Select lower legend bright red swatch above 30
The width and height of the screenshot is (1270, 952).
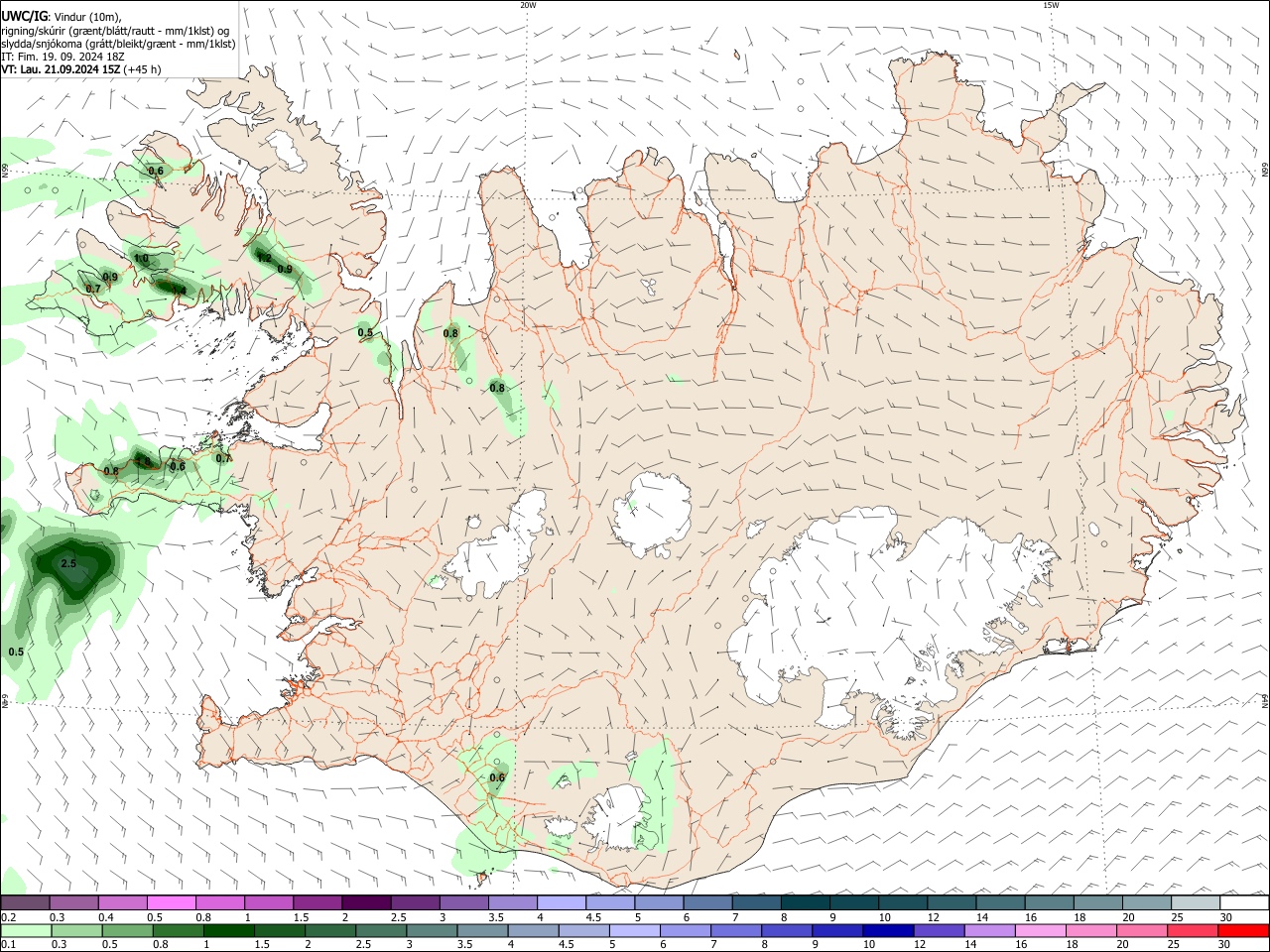pyautogui.click(x=1243, y=930)
